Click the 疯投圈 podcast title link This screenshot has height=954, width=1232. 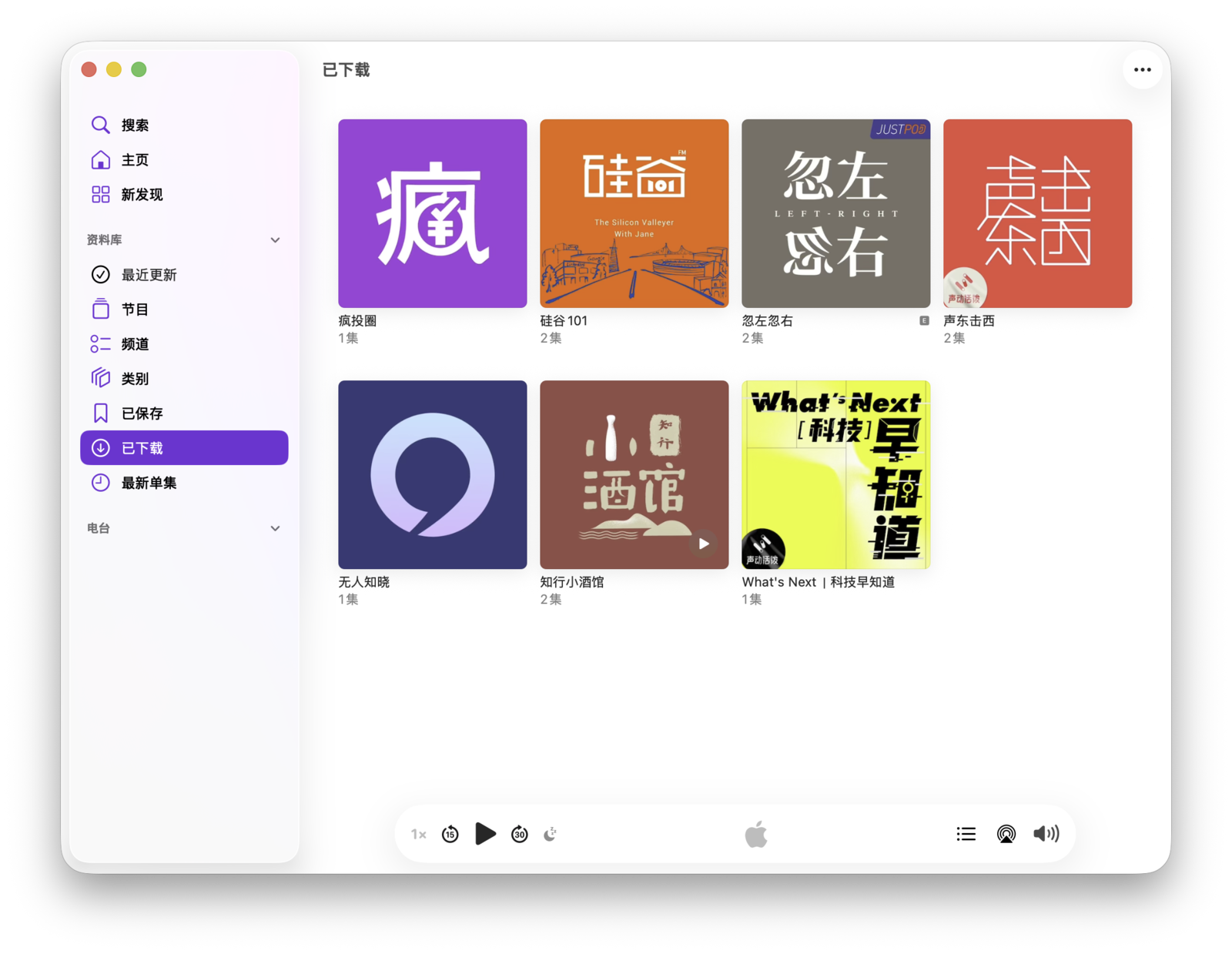click(x=357, y=321)
